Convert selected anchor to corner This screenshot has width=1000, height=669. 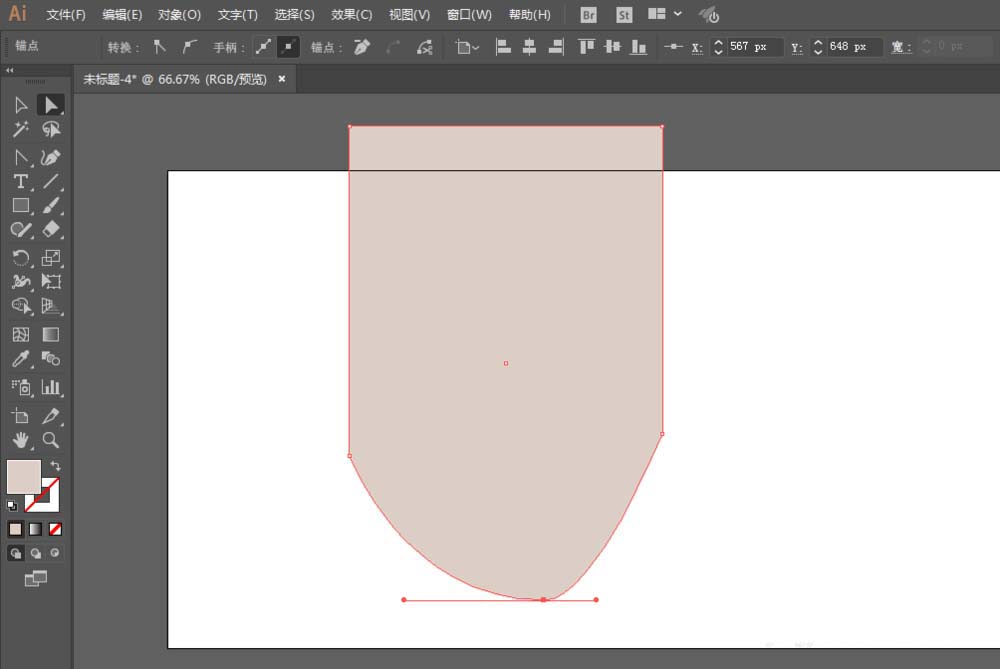159,47
